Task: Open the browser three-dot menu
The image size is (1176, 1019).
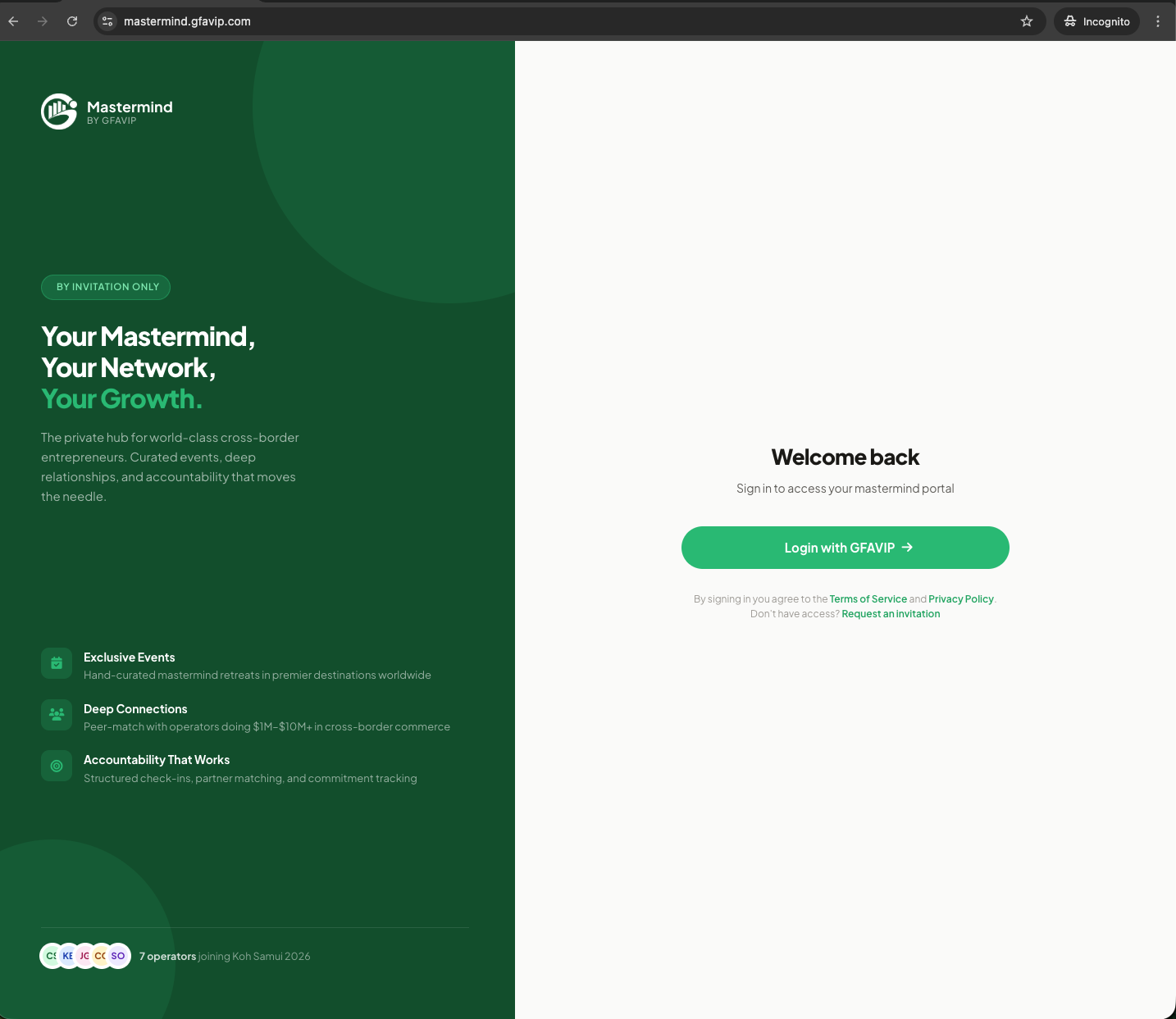Action: pyautogui.click(x=1158, y=21)
